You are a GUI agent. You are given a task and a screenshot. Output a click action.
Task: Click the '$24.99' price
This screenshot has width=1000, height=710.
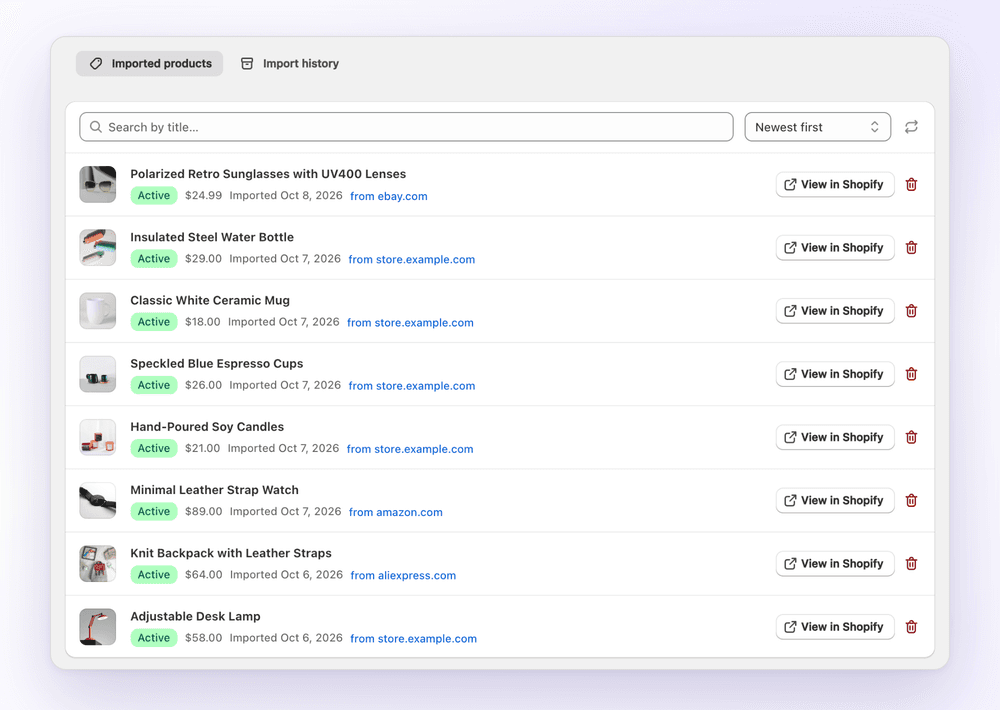203,195
